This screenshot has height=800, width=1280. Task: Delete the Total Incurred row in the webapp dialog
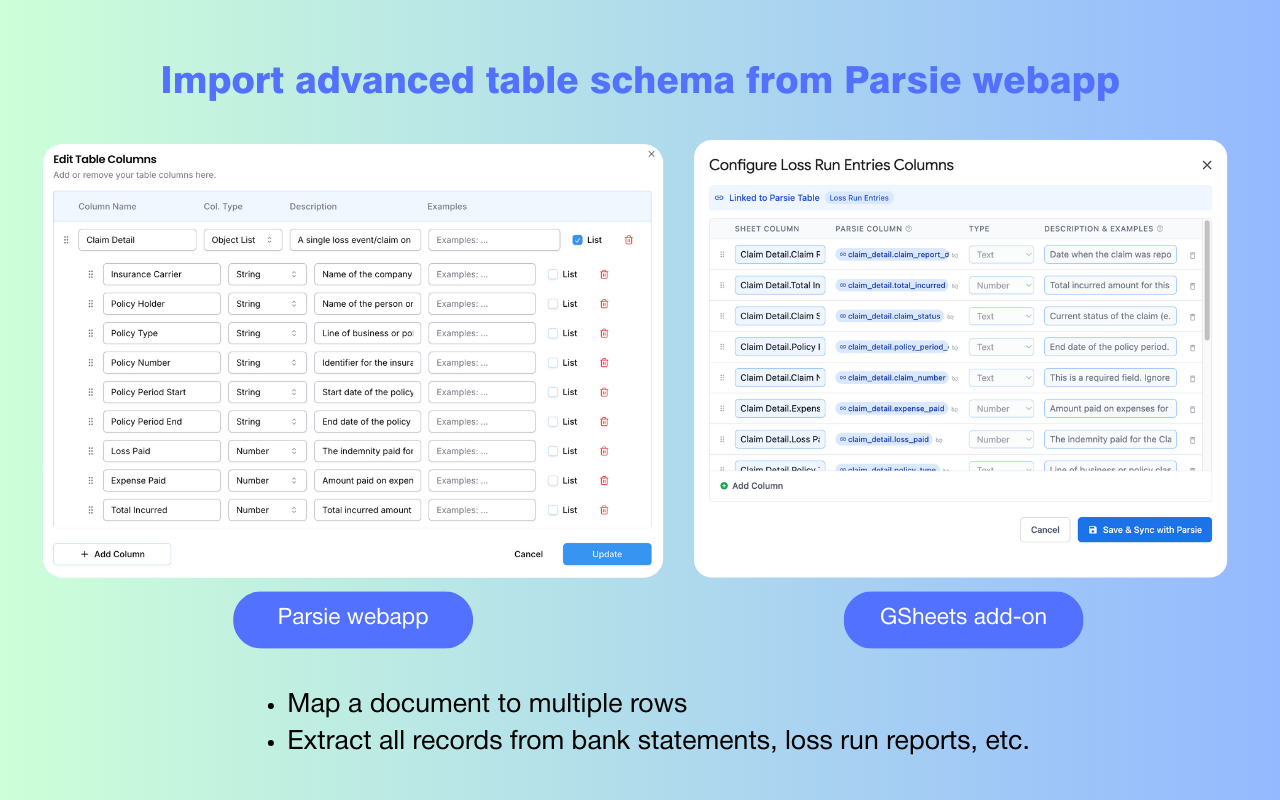click(604, 510)
